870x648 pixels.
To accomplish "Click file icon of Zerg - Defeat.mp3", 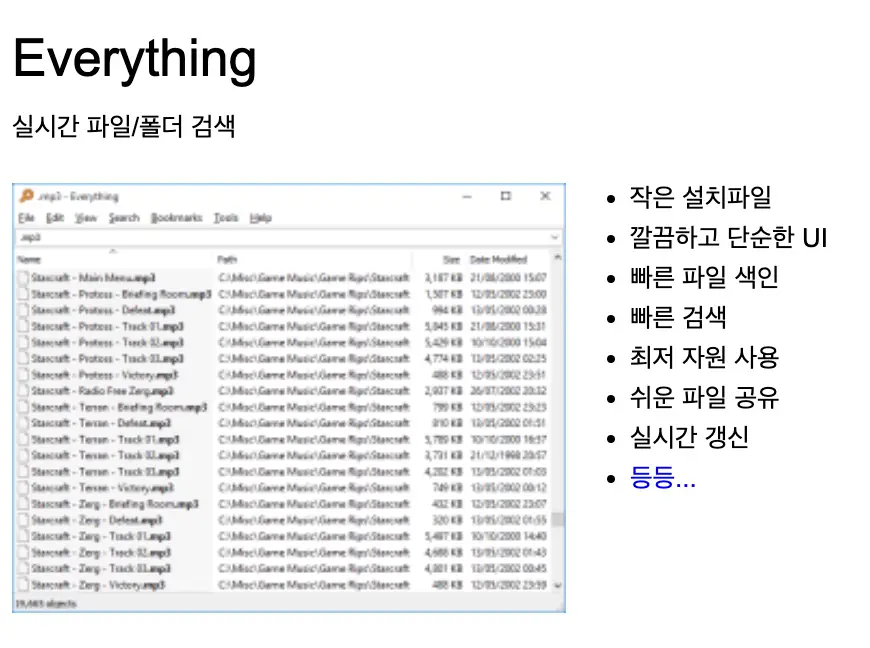I will tap(23, 520).
